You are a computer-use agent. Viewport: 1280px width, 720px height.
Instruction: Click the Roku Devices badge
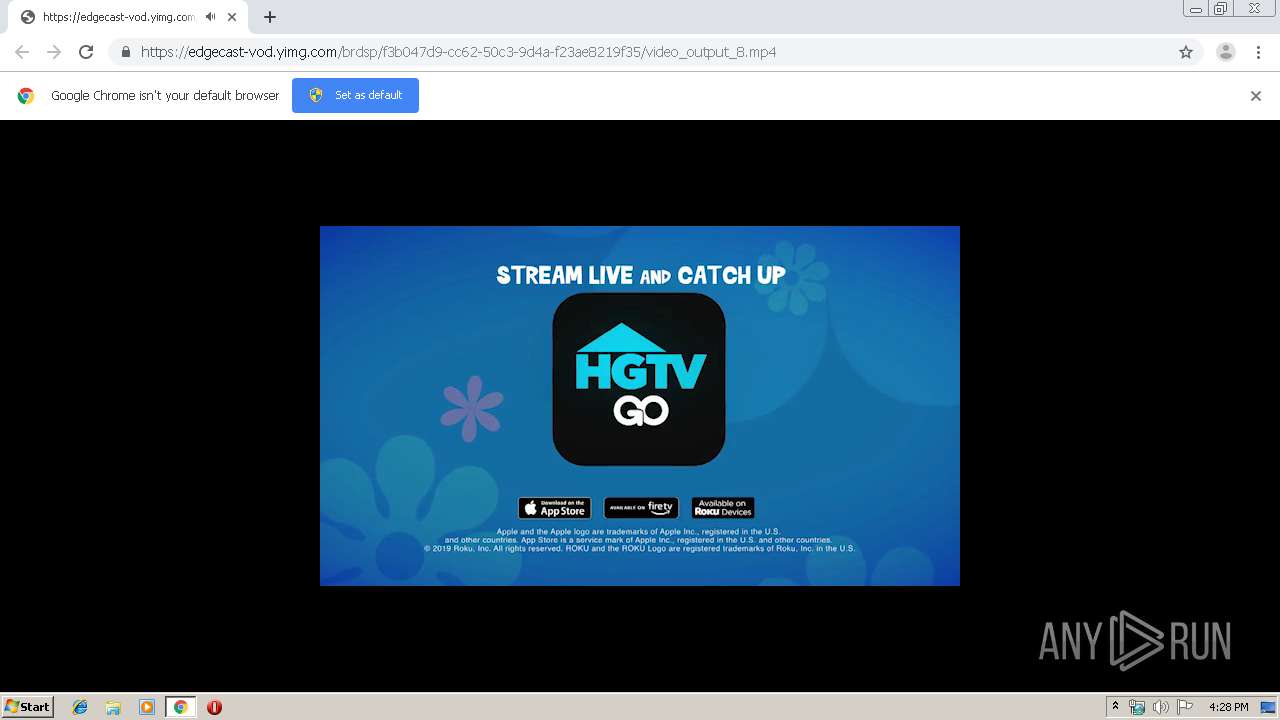pyautogui.click(x=723, y=508)
